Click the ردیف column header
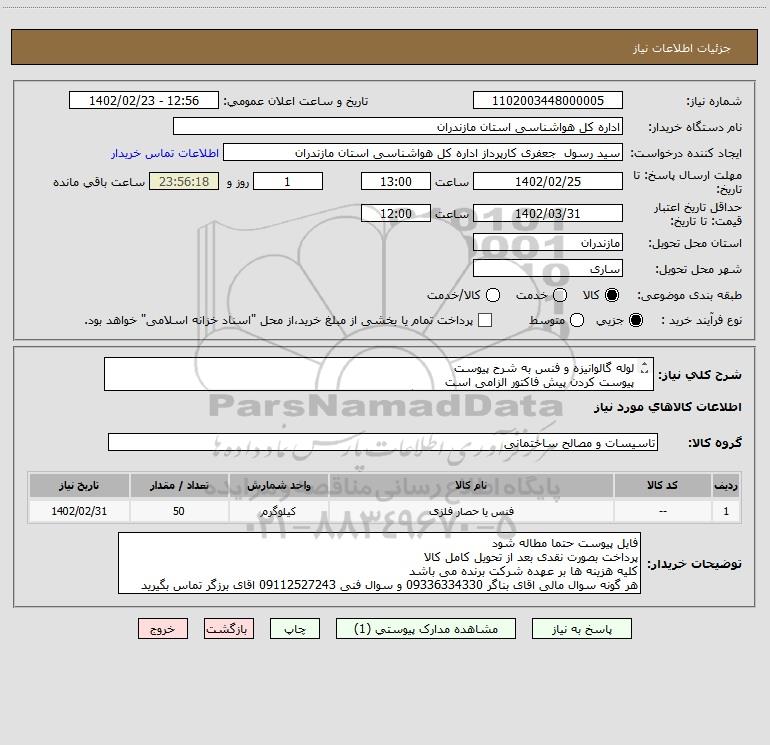 (x=726, y=485)
